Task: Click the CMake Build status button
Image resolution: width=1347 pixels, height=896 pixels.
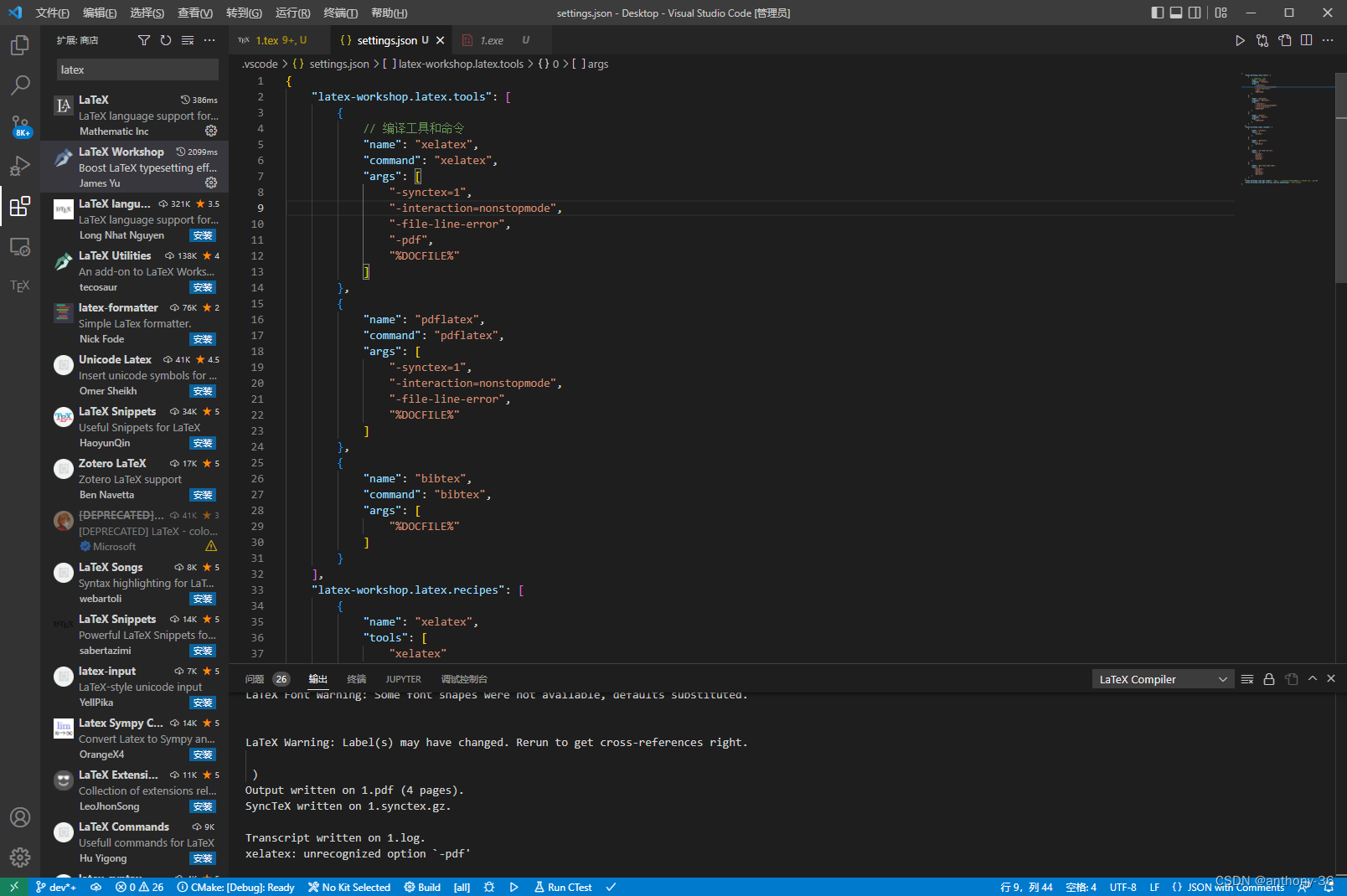Action: [422, 887]
